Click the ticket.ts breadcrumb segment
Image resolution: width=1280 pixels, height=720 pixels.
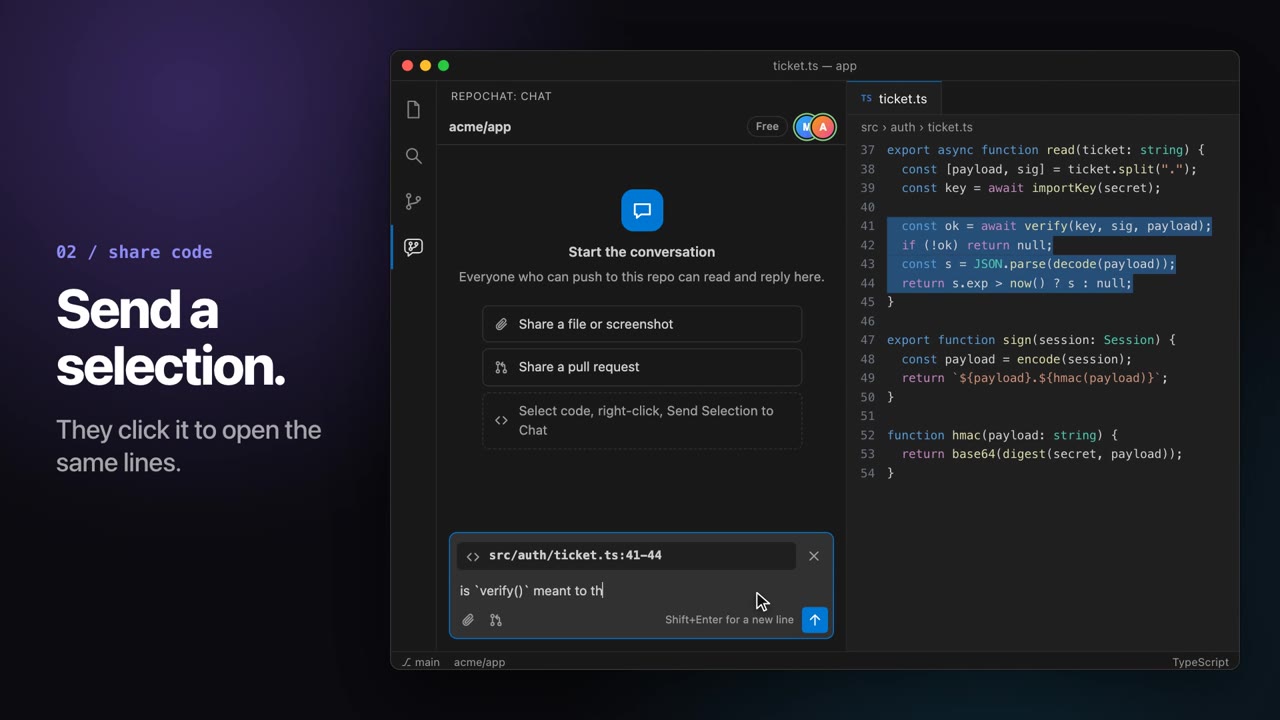click(x=950, y=127)
